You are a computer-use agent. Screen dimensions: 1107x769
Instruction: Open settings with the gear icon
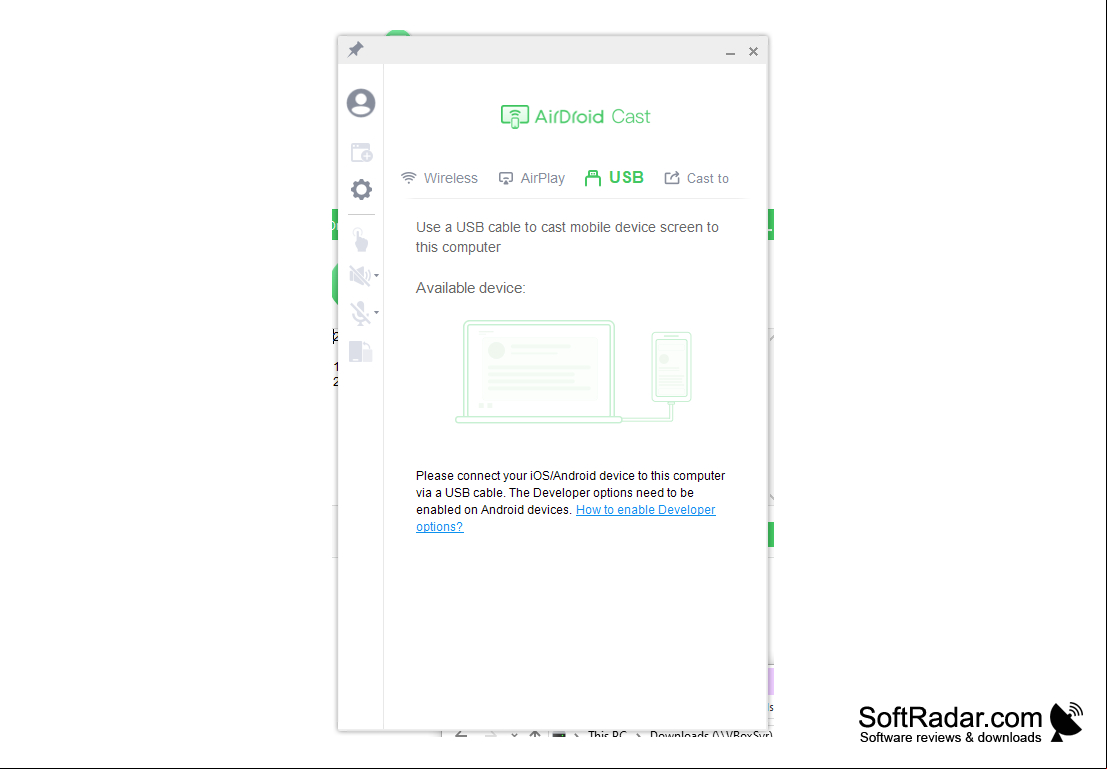[x=361, y=189]
